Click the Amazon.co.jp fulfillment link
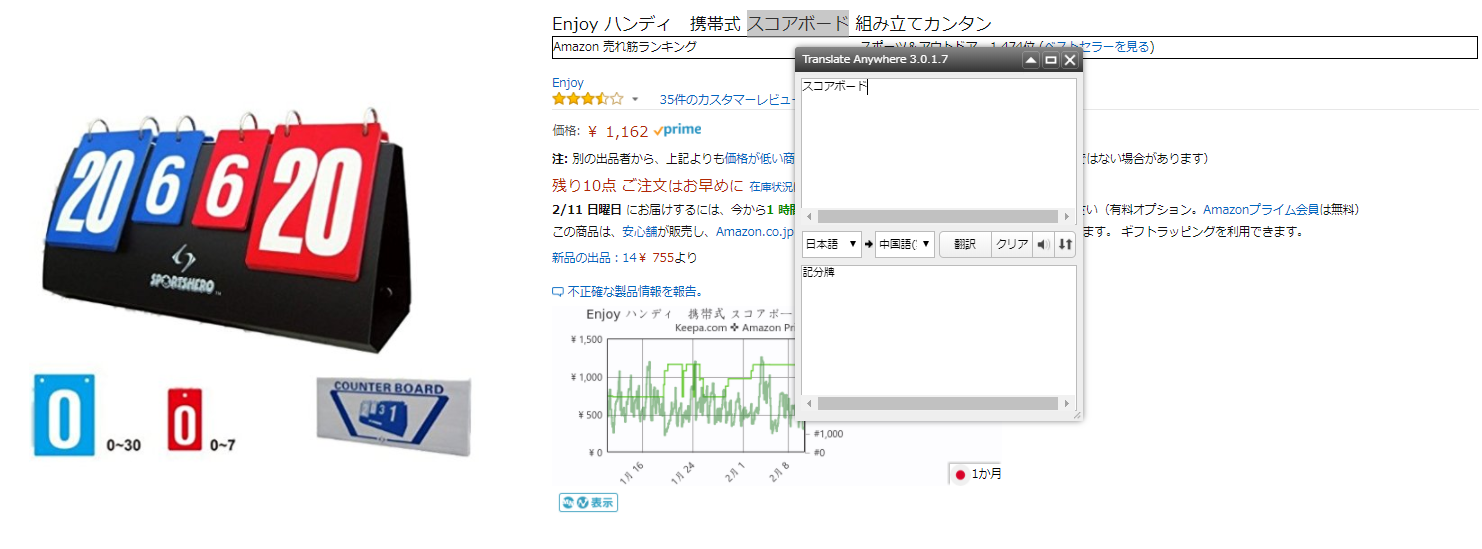1482x549 pixels. (x=753, y=232)
